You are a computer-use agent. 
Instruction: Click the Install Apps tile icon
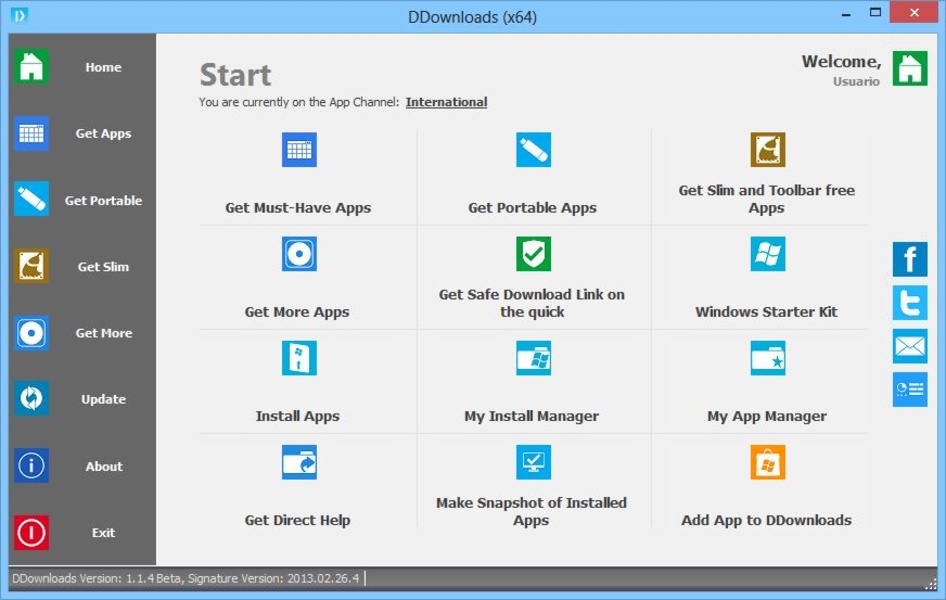click(299, 358)
